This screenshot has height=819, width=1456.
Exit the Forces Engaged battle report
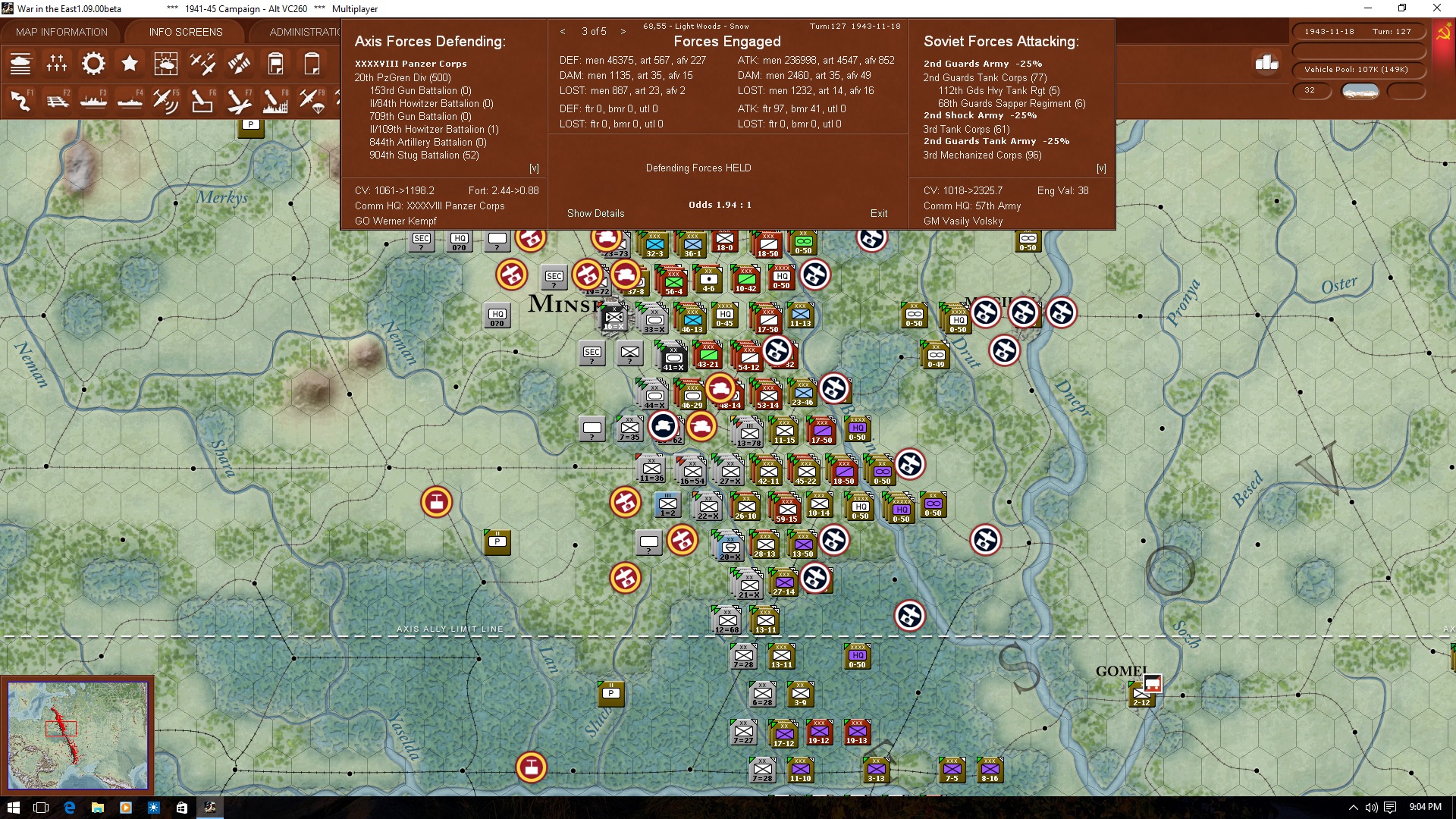click(879, 213)
